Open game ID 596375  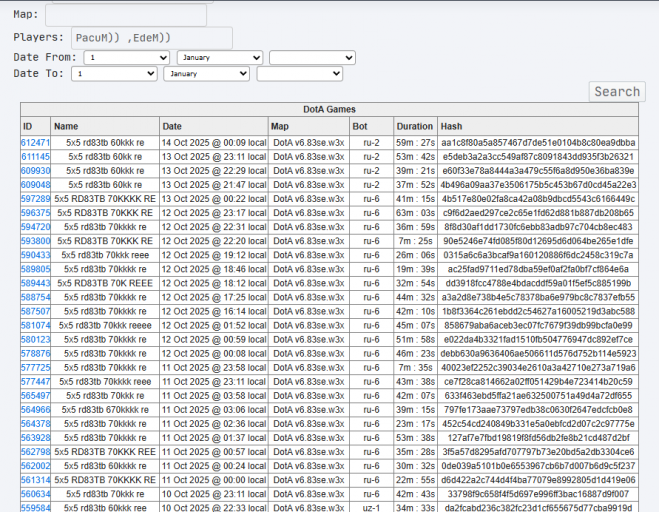click(x=35, y=213)
